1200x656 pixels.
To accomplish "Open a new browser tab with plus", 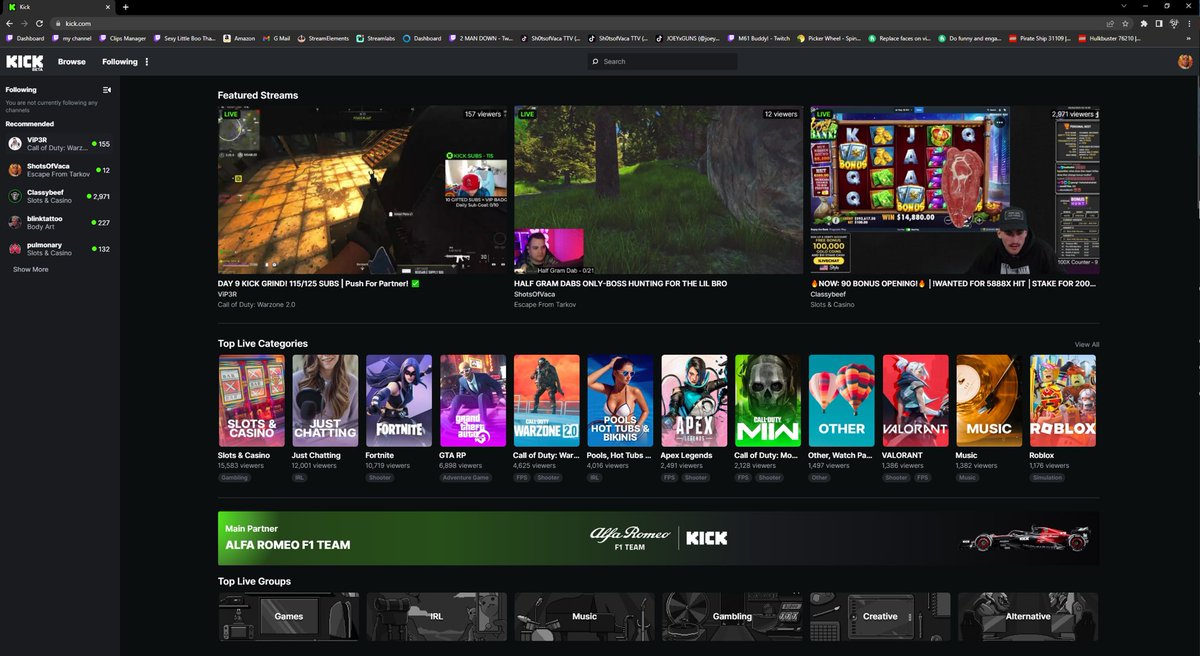I will click(x=126, y=7).
